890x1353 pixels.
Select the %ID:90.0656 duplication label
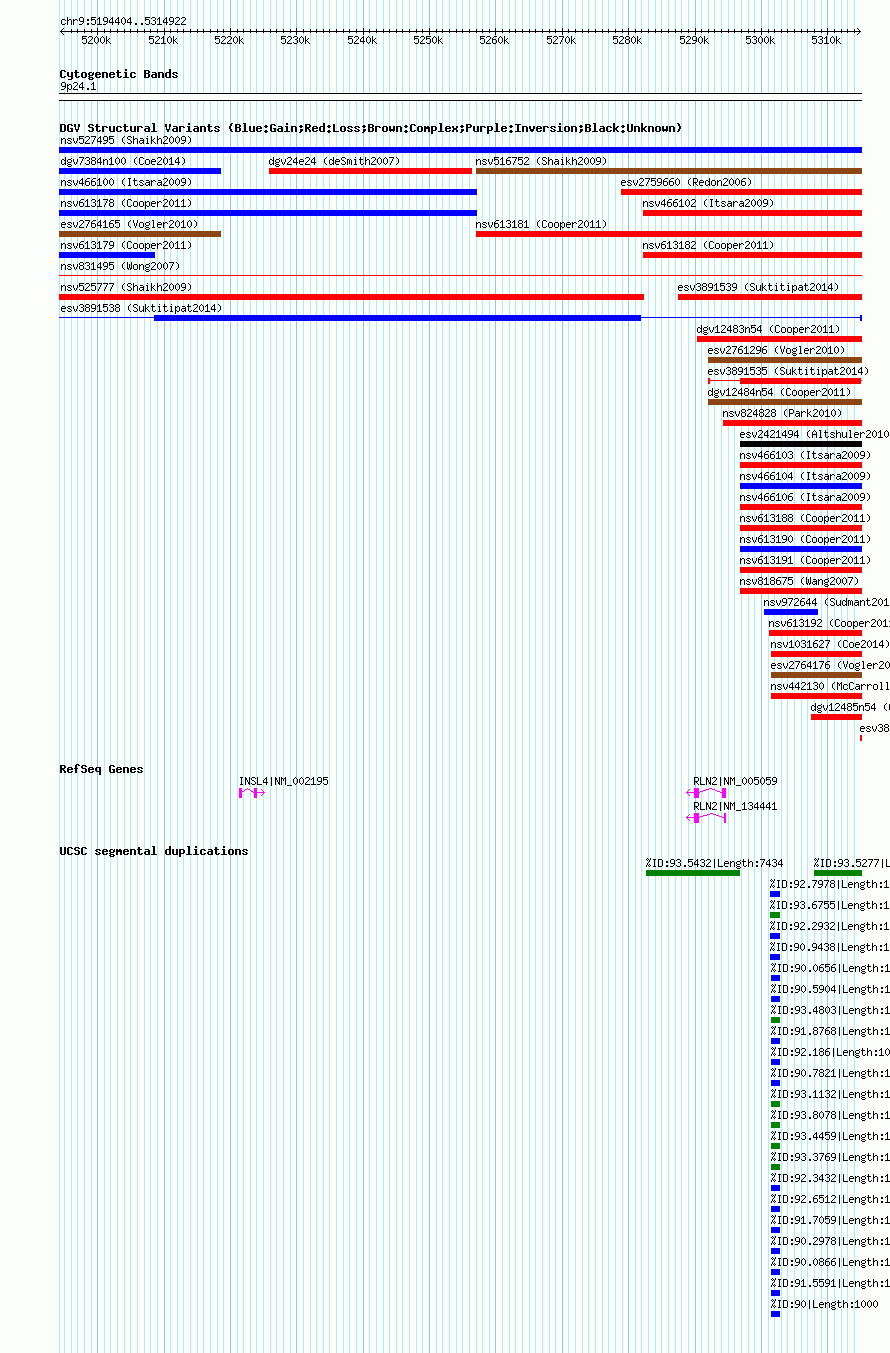pyautogui.click(x=829, y=968)
